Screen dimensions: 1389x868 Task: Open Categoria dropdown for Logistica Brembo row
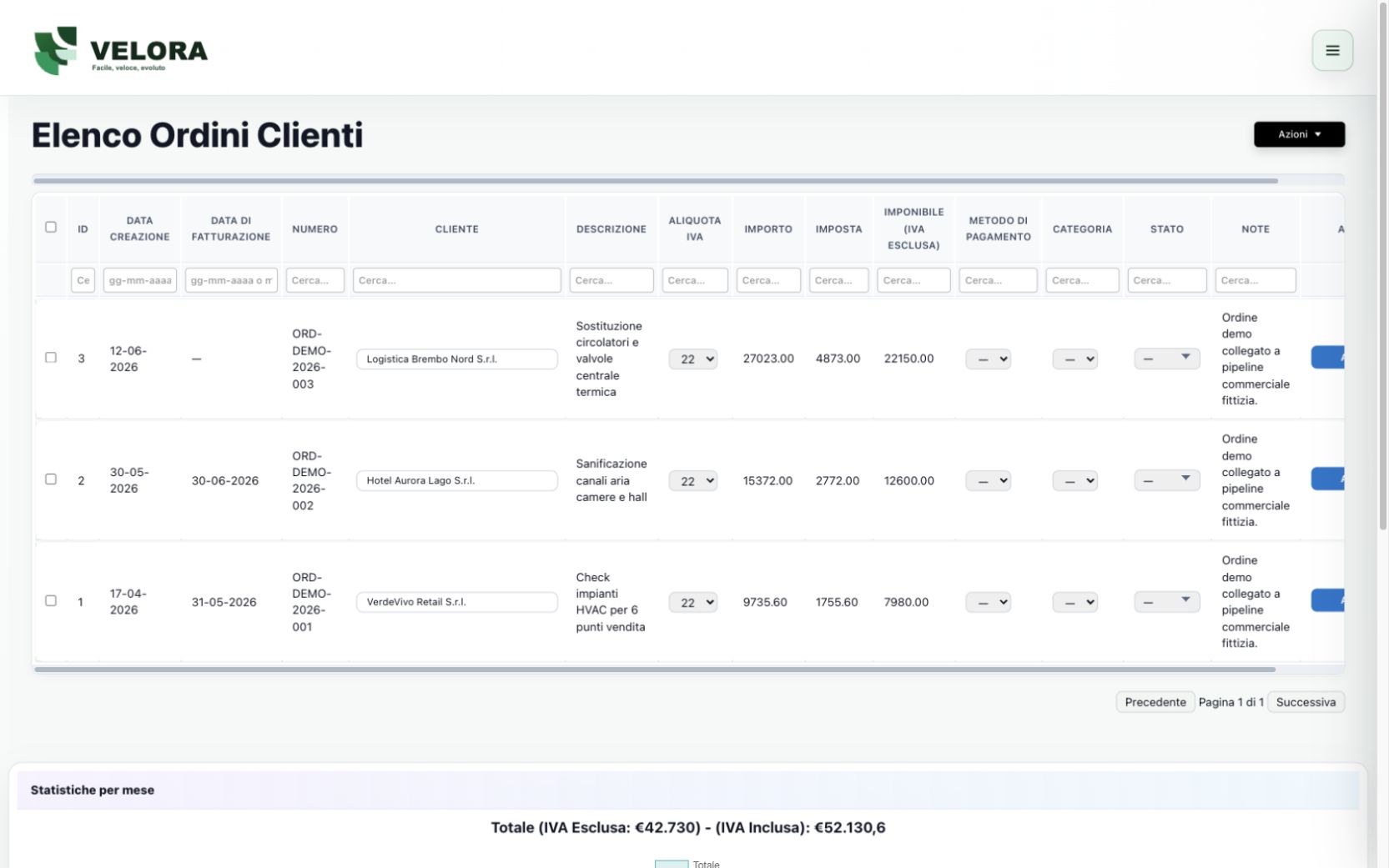pyautogui.click(x=1074, y=359)
